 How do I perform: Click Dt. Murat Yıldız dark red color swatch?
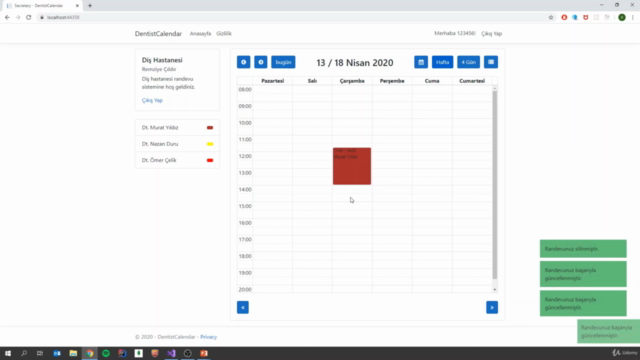[210, 128]
